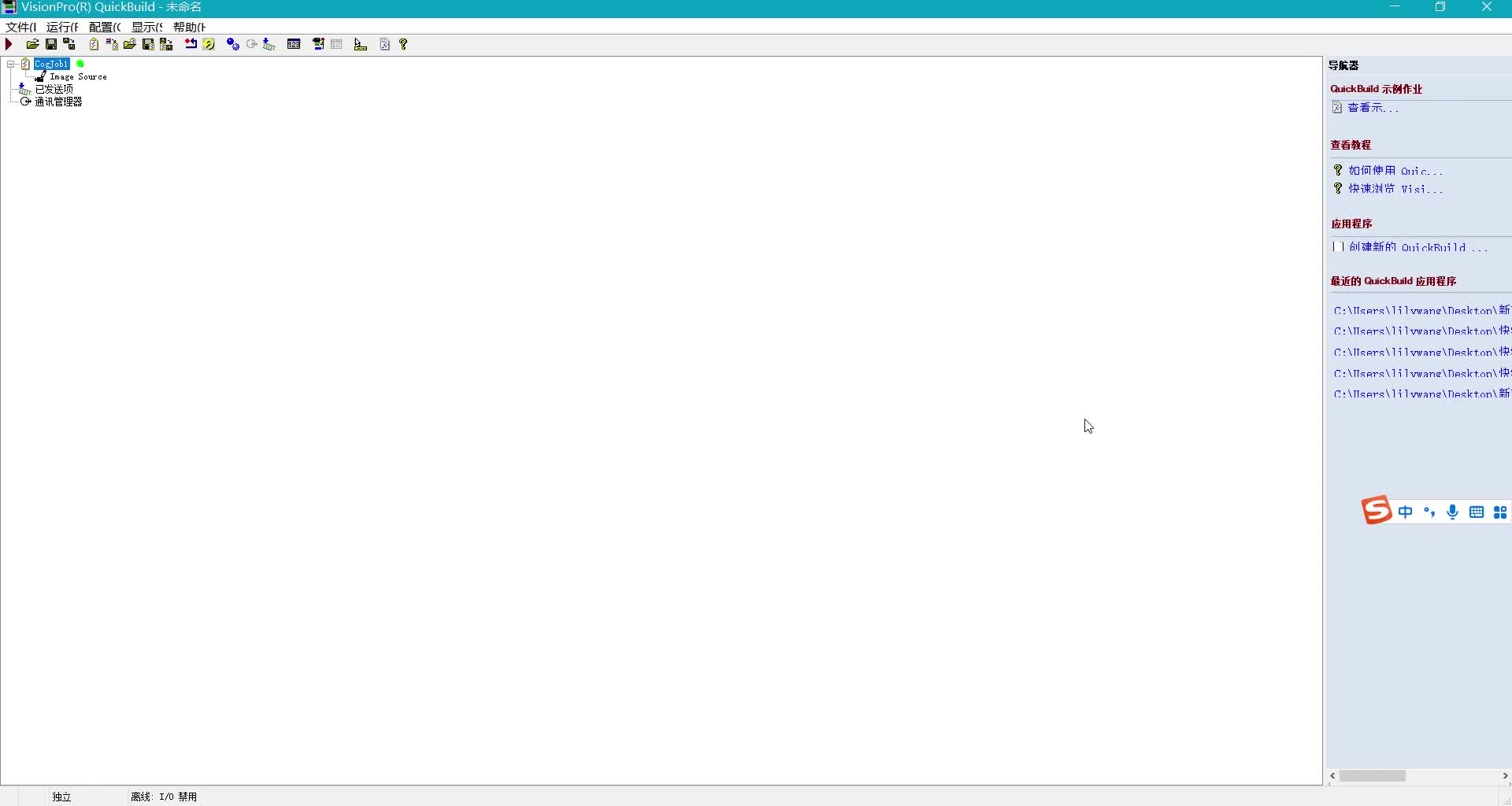Open the 运行 menu
This screenshot has width=1512, height=806.
pyautogui.click(x=62, y=27)
